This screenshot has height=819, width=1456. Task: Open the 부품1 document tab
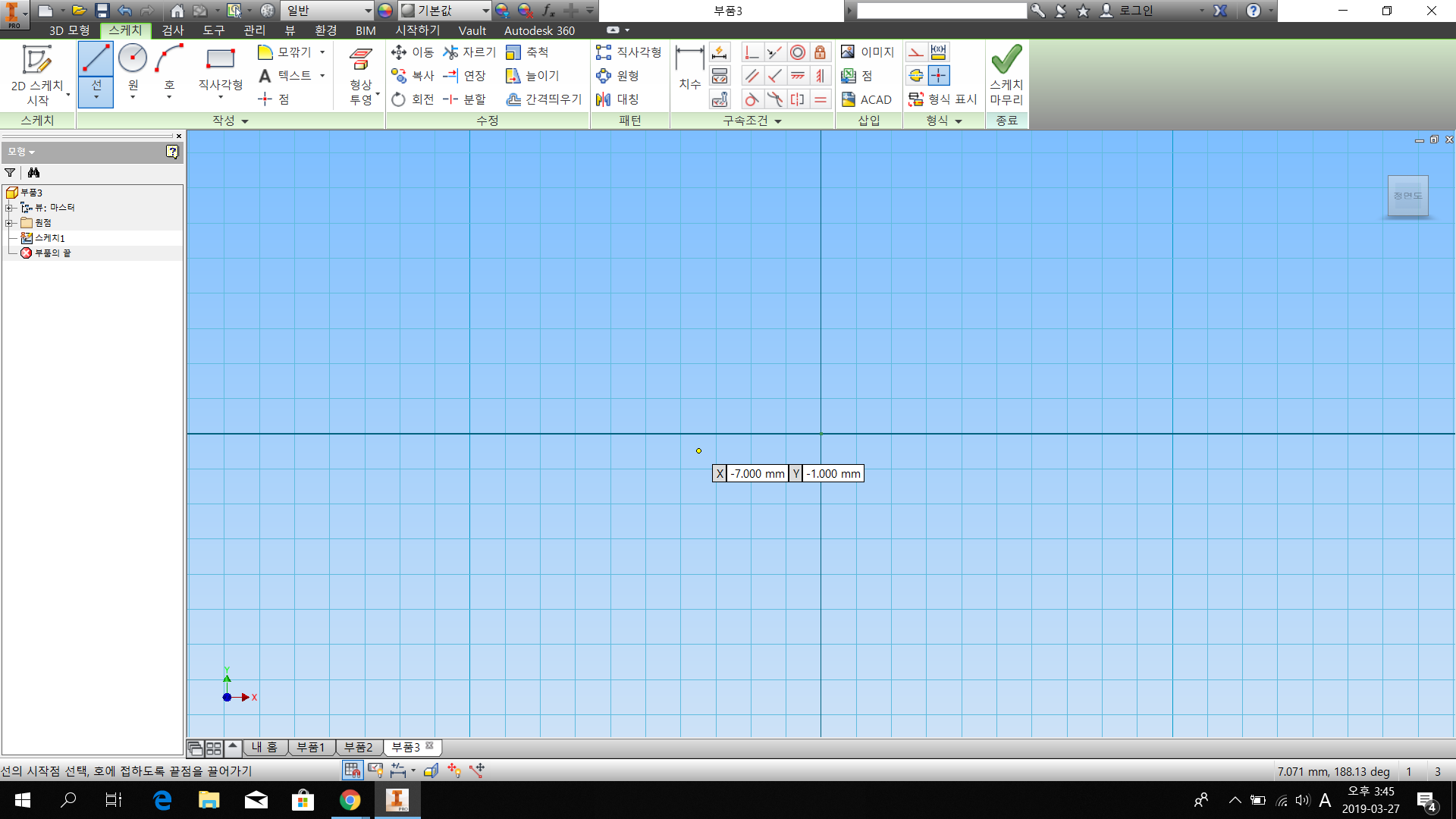click(310, 747)
